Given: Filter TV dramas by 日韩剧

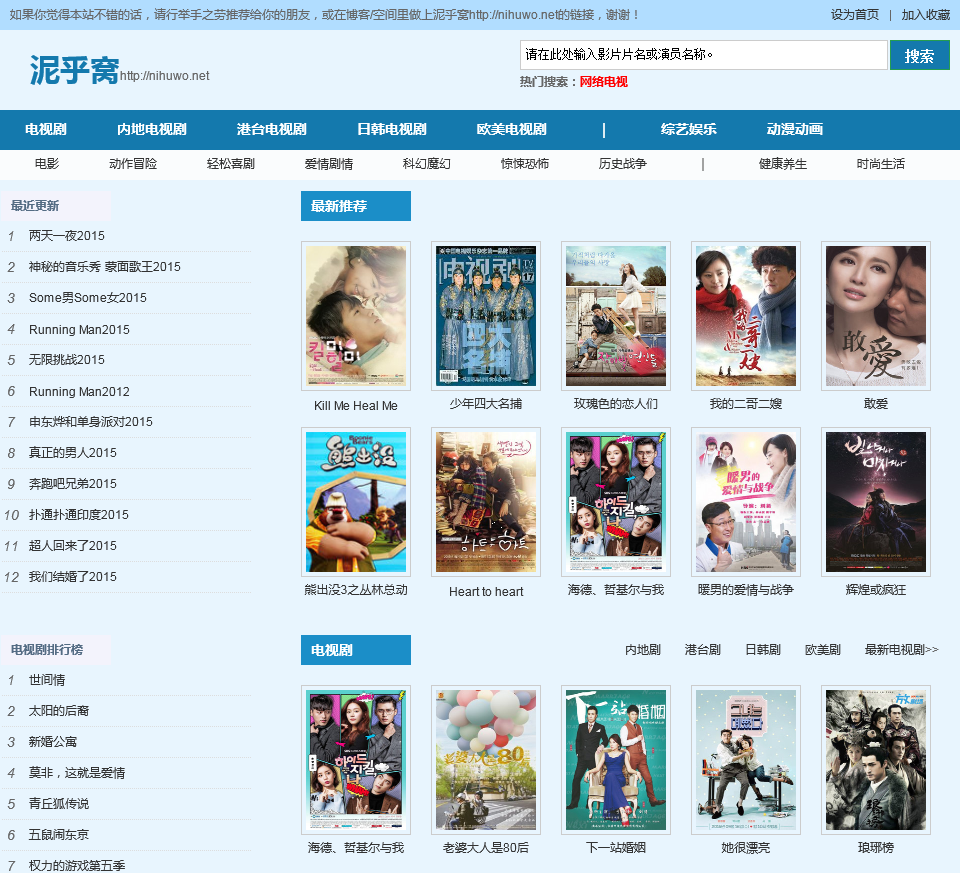Looking at the screenshot, I should click(x=763, y=650).
